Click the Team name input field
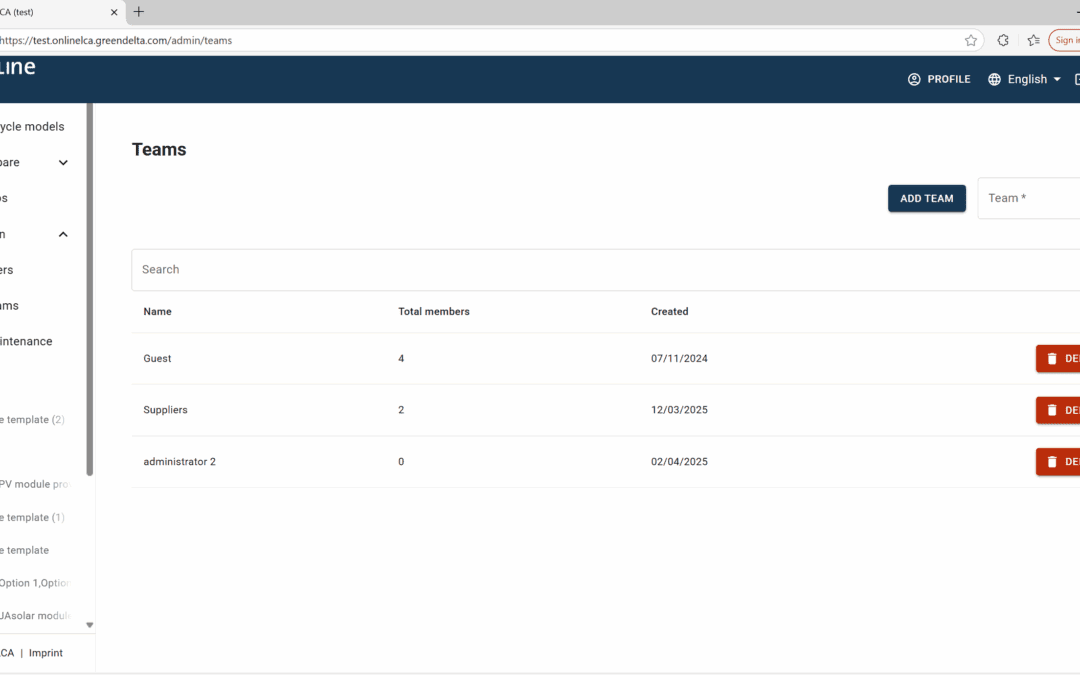Screen dimensions: 1080x675 coord(1030,198)
